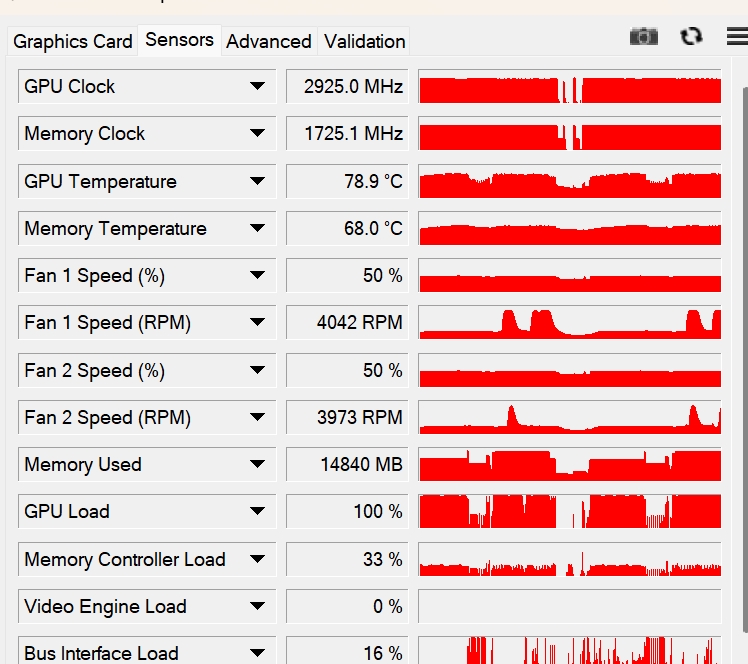The height and width of the screenshot is (664, 748).
Task: Open the Advanced tab
Action: point(269,41)
